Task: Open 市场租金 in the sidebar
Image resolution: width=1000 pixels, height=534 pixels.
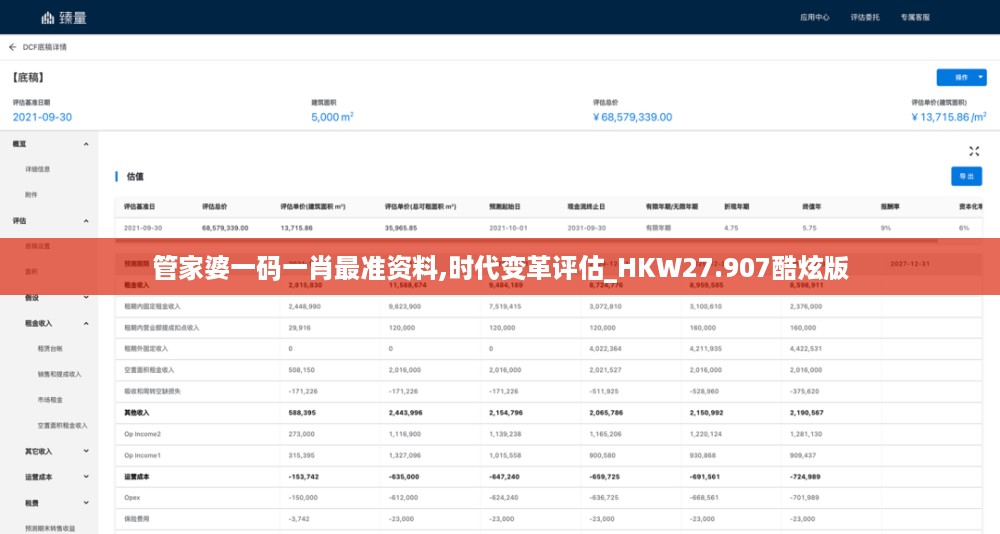Action: coord(50,399)
